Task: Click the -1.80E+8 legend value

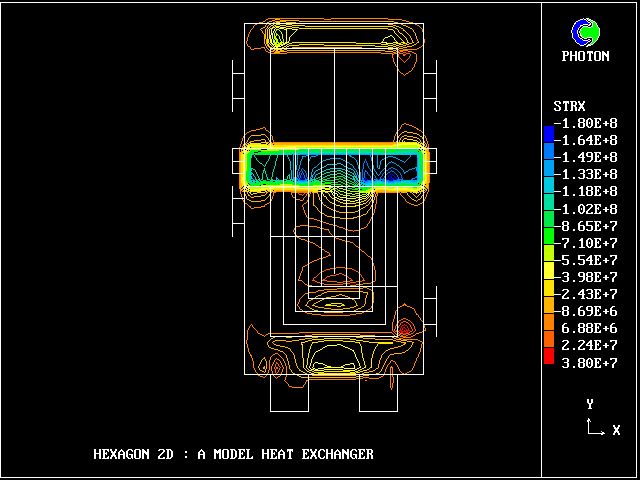Action: coord(588,123)
